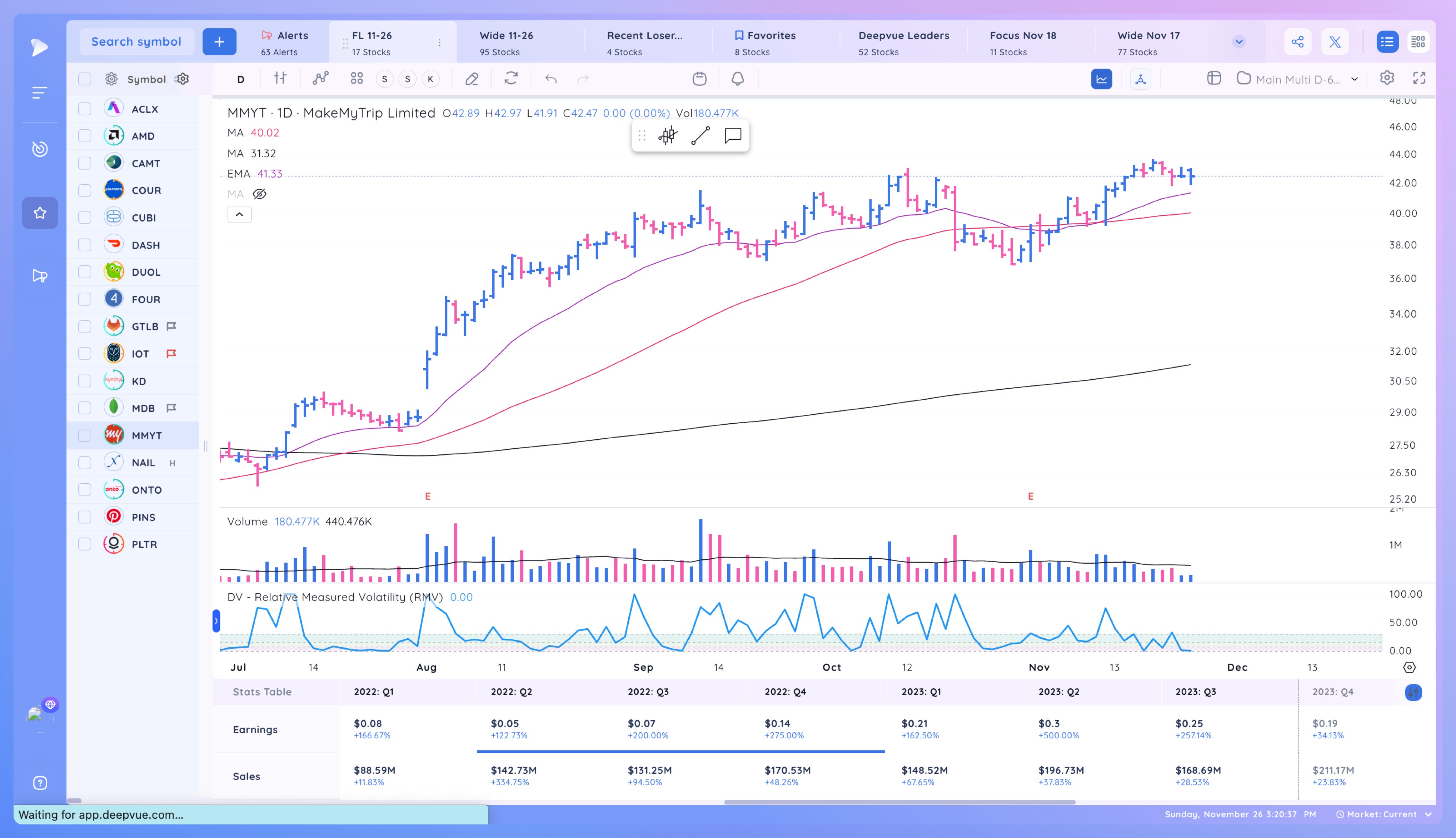This screenshot has height=838, width=1456.
Task: Toggle visibility of the hidden MA indicator
Action: point(260,194)
